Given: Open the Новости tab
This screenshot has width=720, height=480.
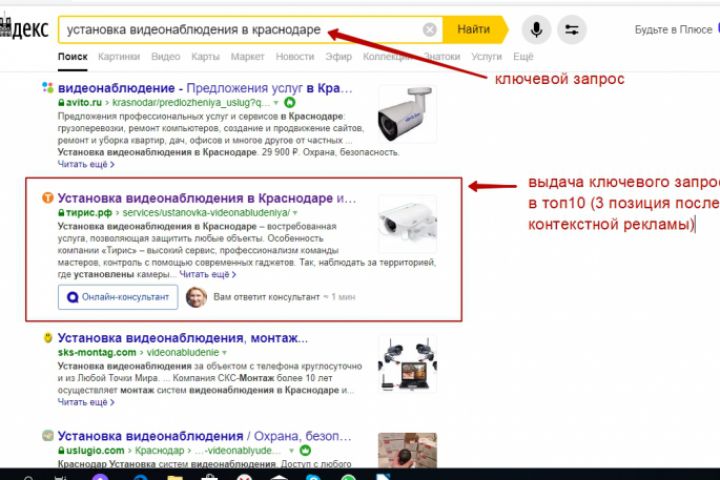Looking at the screenshot, I should [x=295, y=57].
